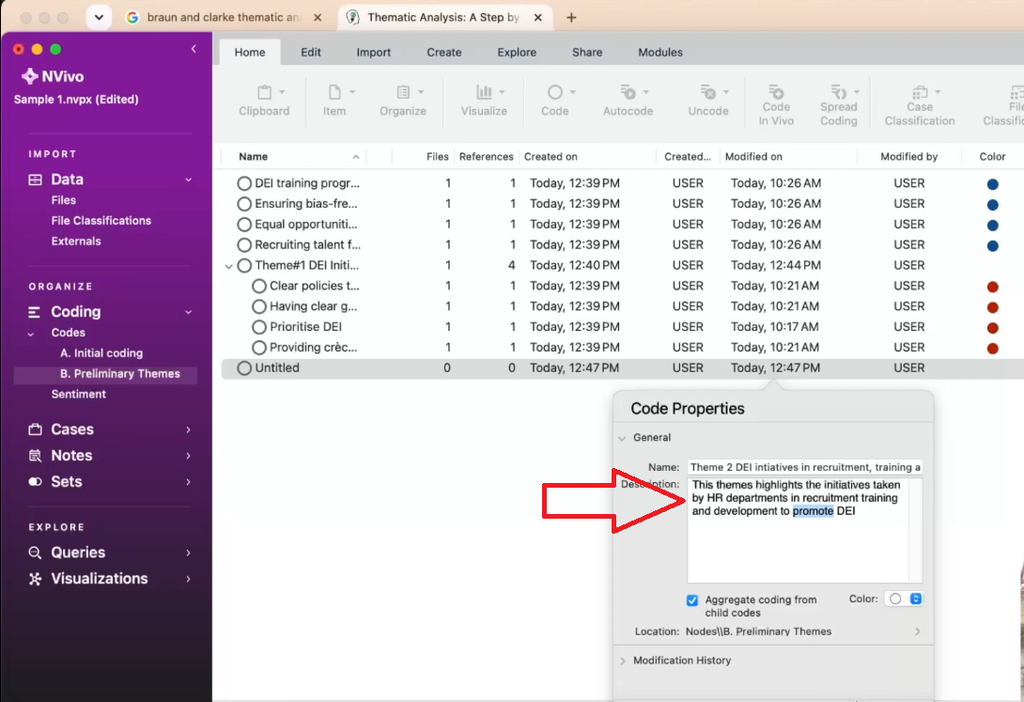Screen dimensions: 1024x702
Task: Expand the Modification History section
Action: click(x=622, y=661)
